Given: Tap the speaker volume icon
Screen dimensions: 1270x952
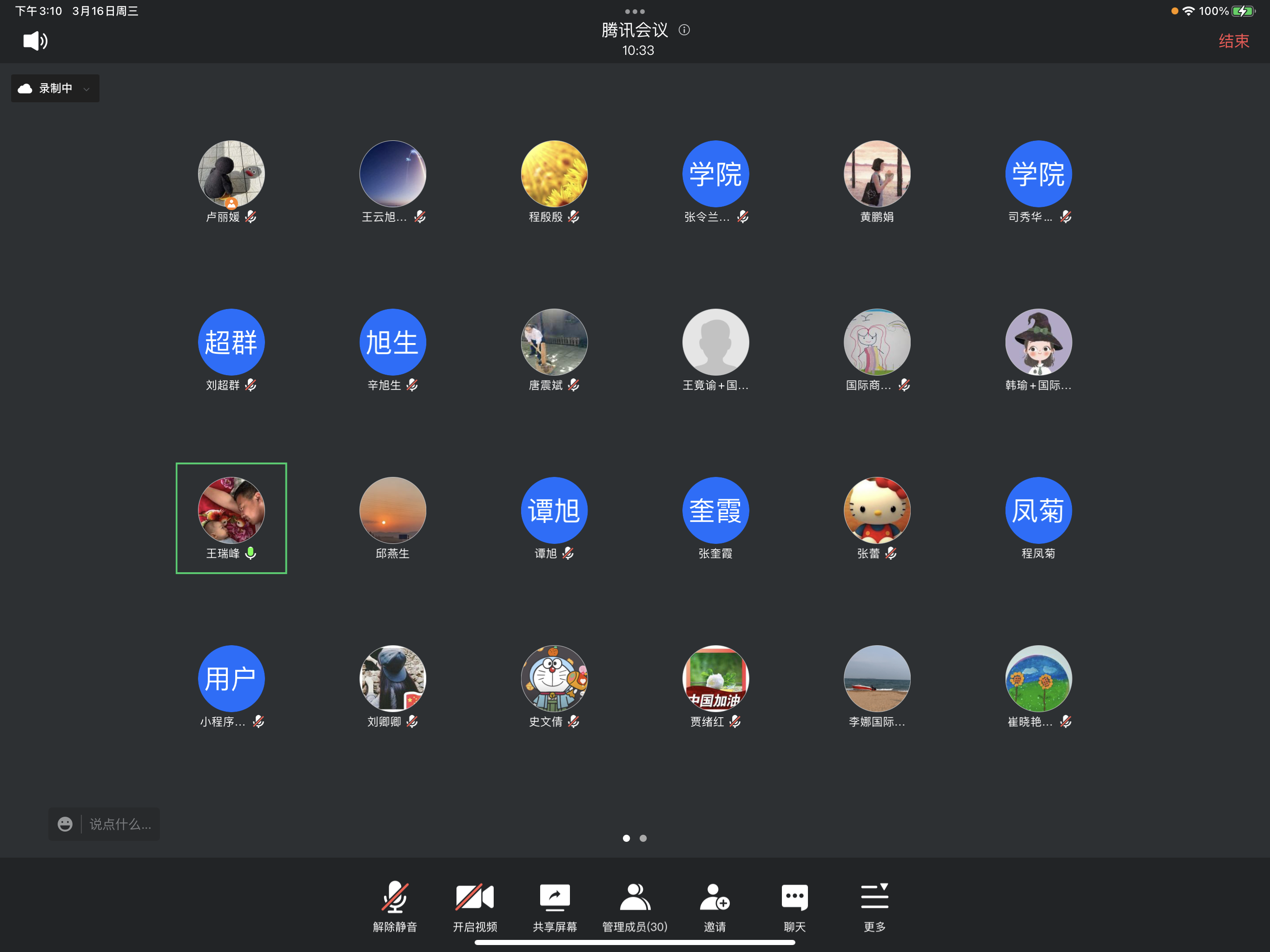Looking at the screenshot, I should point(35,41).
